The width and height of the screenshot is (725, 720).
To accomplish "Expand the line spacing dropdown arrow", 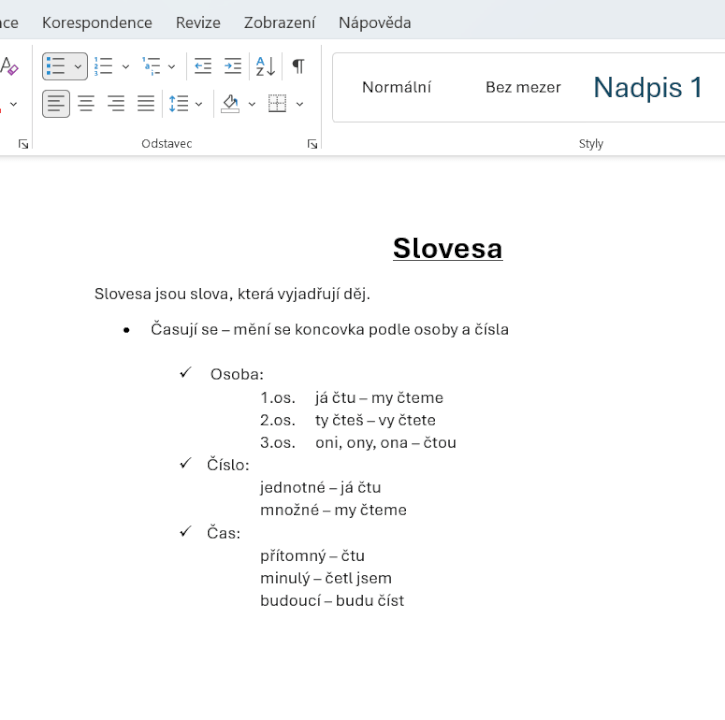I will (x=199, y=104).
